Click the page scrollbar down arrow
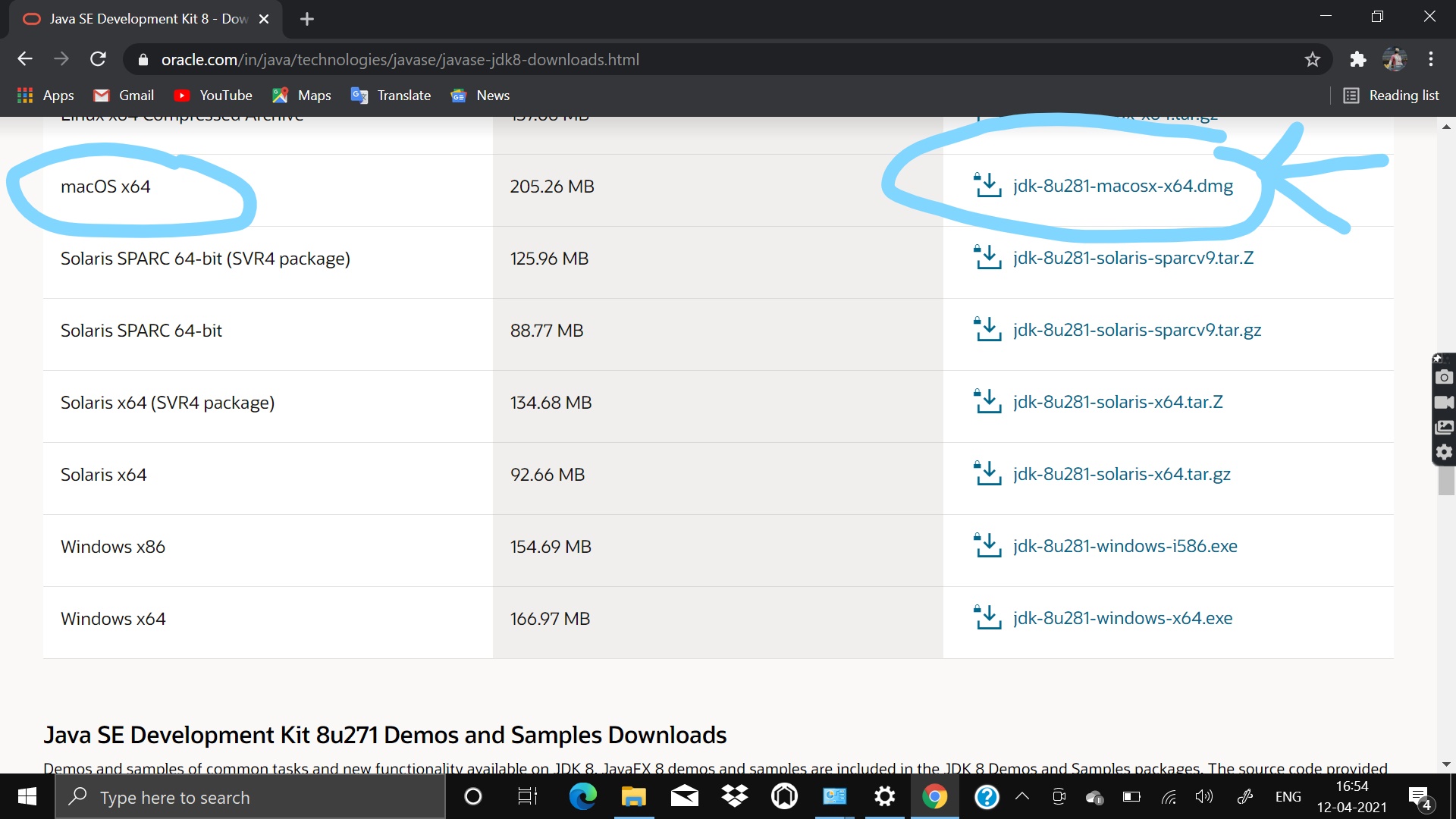Screen dimensions: 1456x819 (1445, 764)
